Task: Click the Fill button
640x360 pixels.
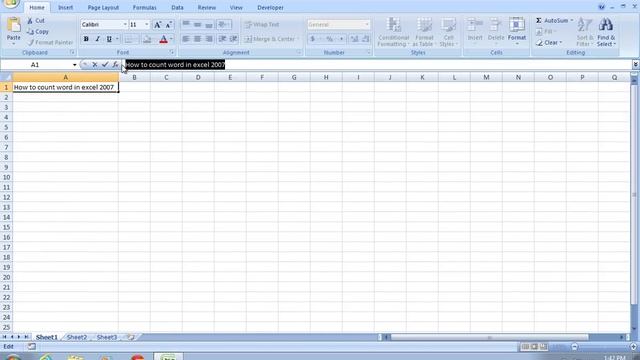Action: (x=545, y=31)
